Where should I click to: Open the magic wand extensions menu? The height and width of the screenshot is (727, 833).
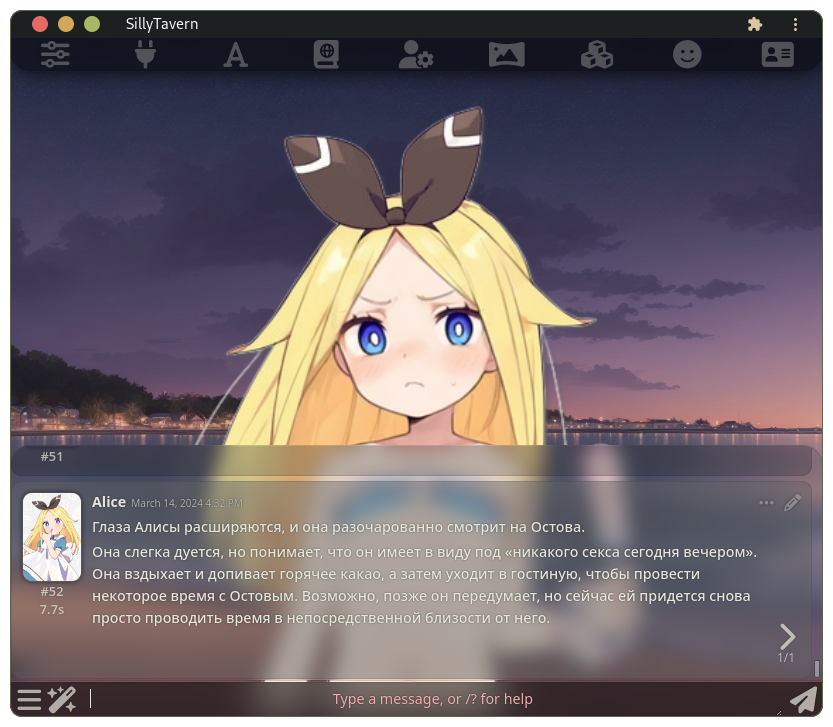click(62, 699)
